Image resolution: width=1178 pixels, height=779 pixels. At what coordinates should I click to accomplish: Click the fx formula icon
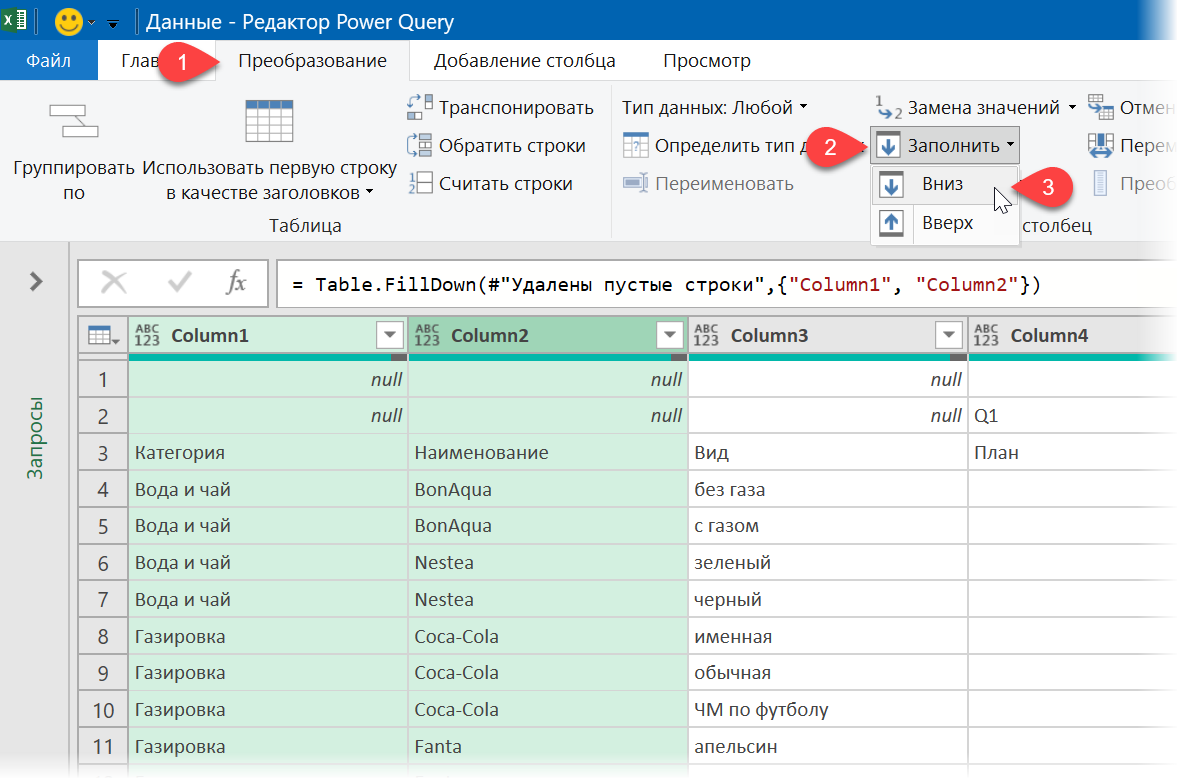237,282
